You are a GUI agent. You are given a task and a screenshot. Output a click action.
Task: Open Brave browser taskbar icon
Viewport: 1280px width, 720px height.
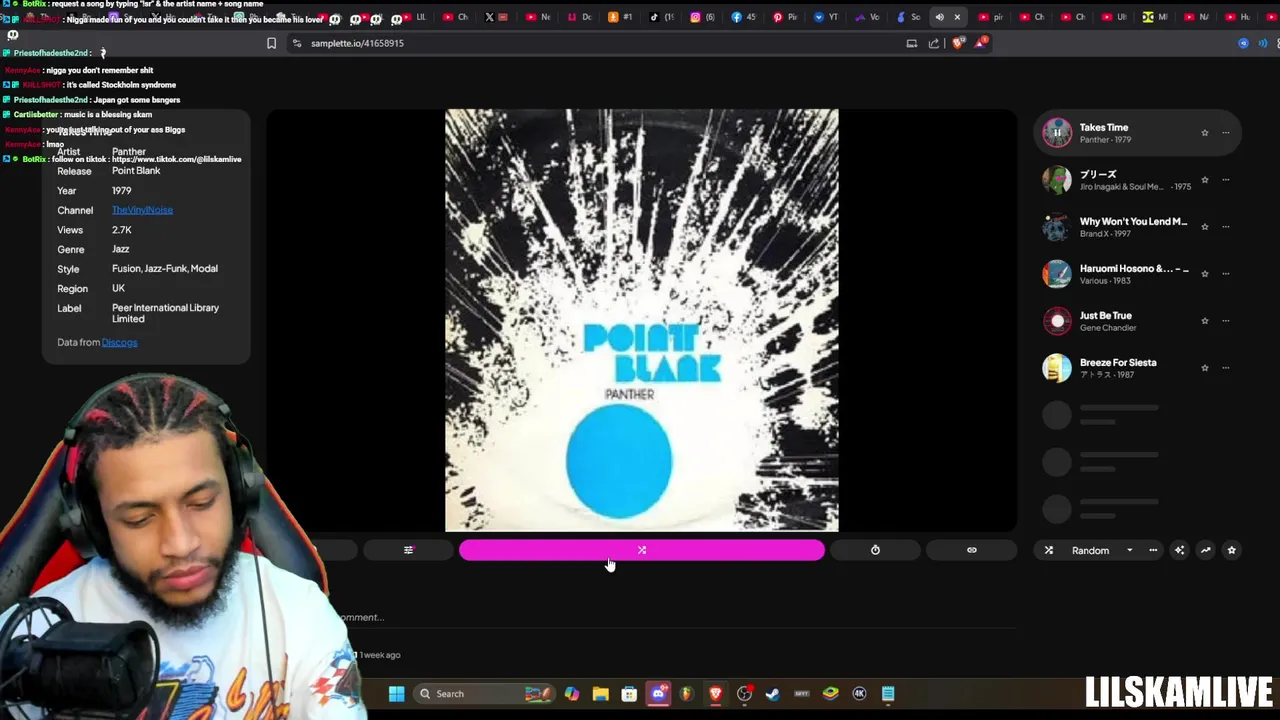tap(716, 694)
